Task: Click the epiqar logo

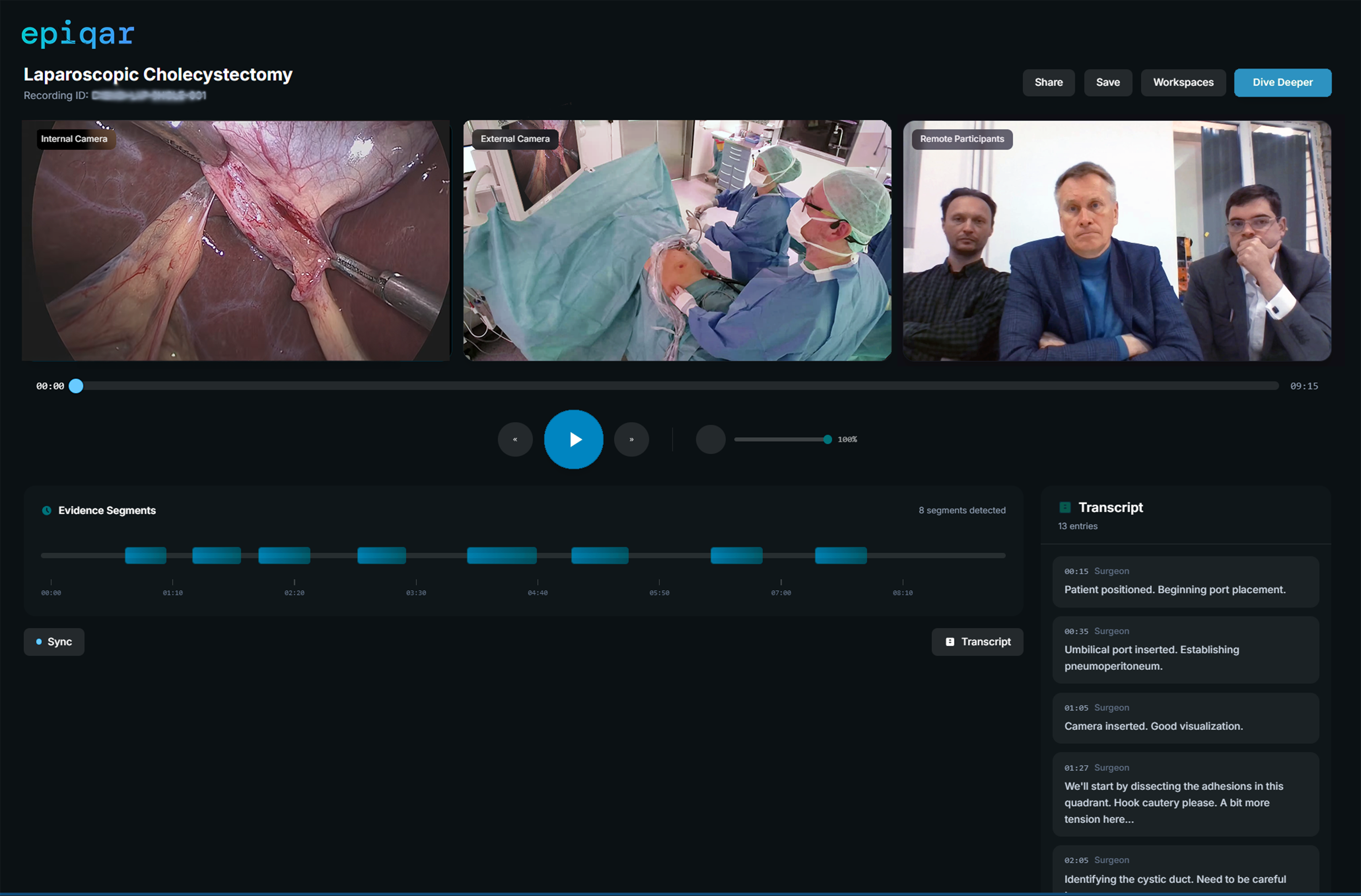Action: tap(78, 34)
